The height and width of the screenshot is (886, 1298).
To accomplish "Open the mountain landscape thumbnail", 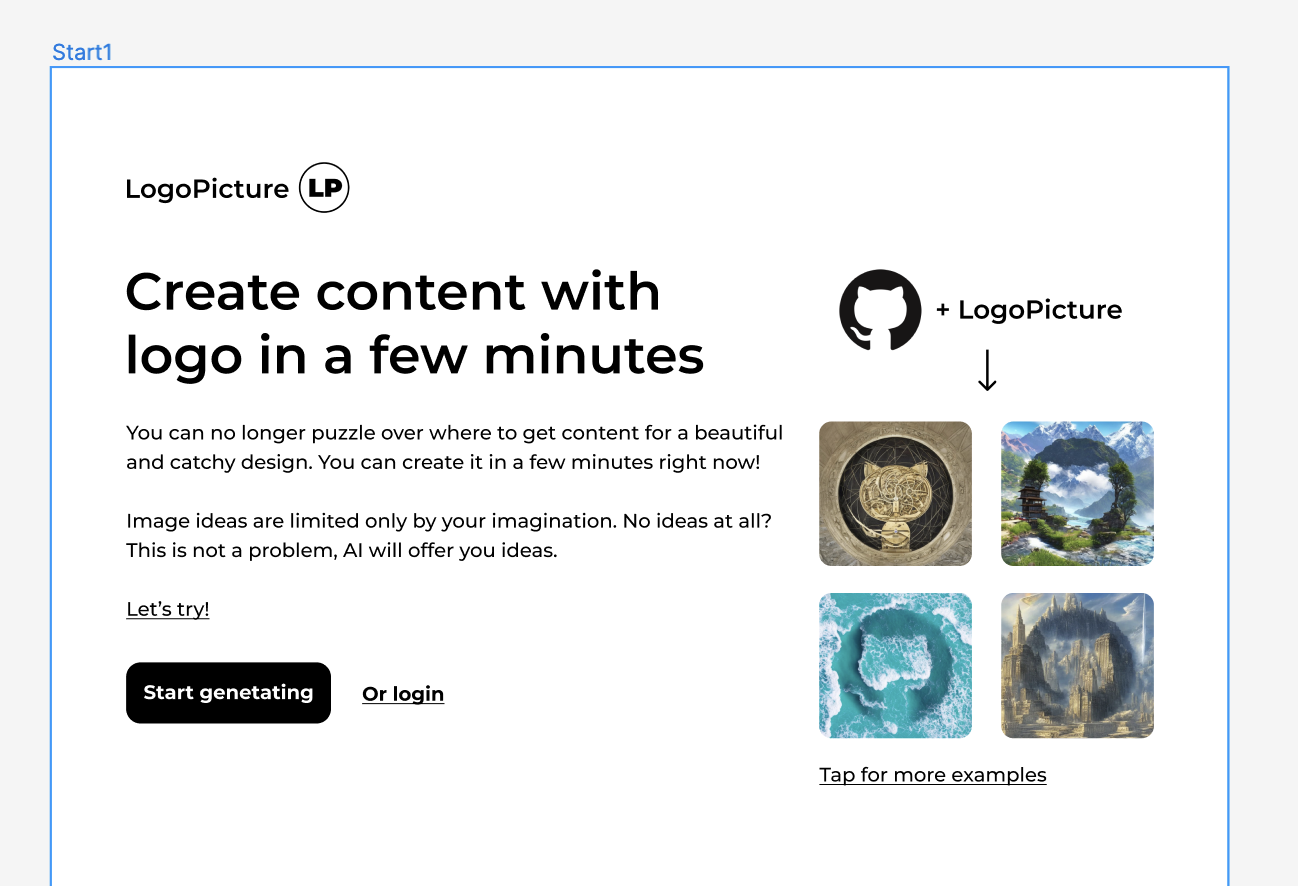I will pos(1078,494).
